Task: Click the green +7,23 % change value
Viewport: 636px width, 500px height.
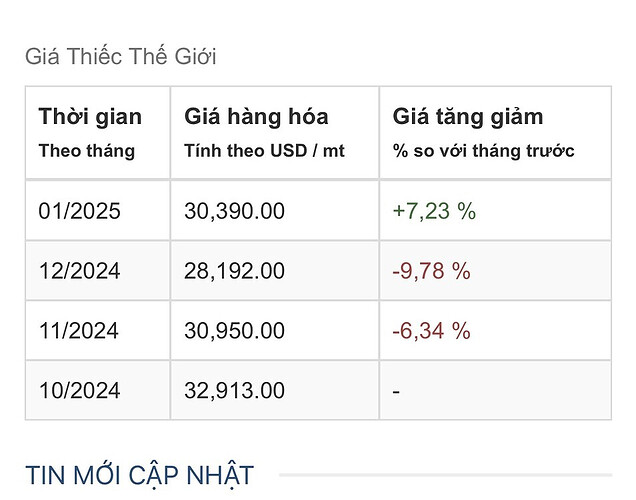Action: (x=434, y=210)
